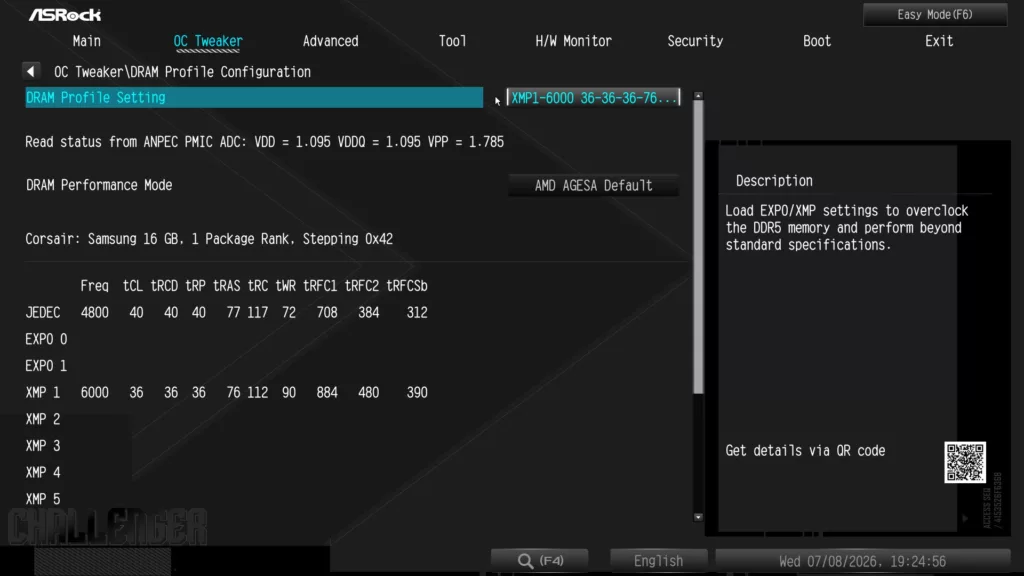The image size is (1024, 576).
Task: Switch to the Advanced tab
Action: [x=330, y=41]
